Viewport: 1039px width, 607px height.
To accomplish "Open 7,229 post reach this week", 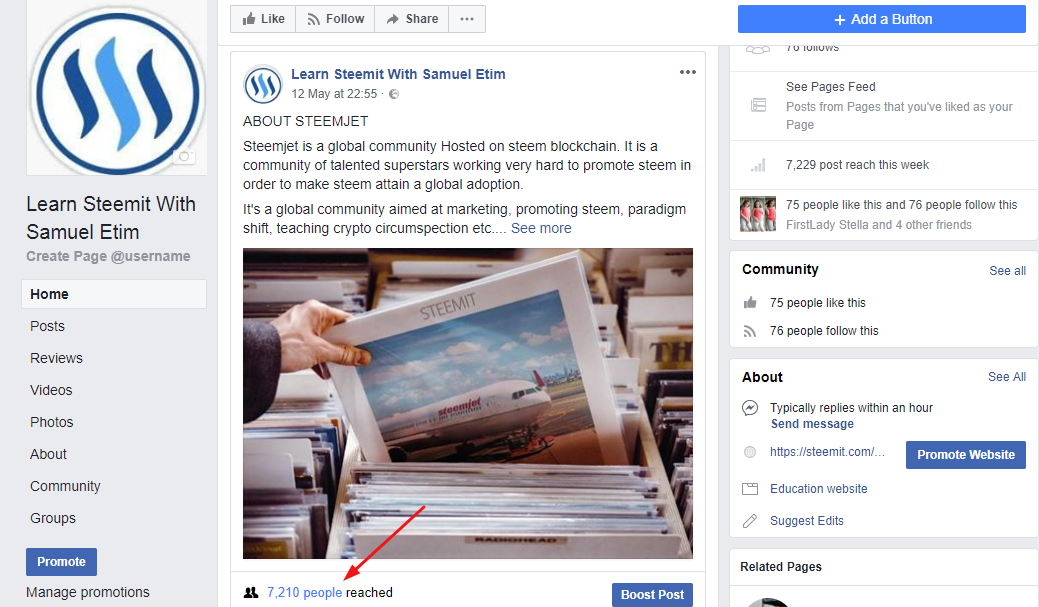I will (x=857, y=165).
